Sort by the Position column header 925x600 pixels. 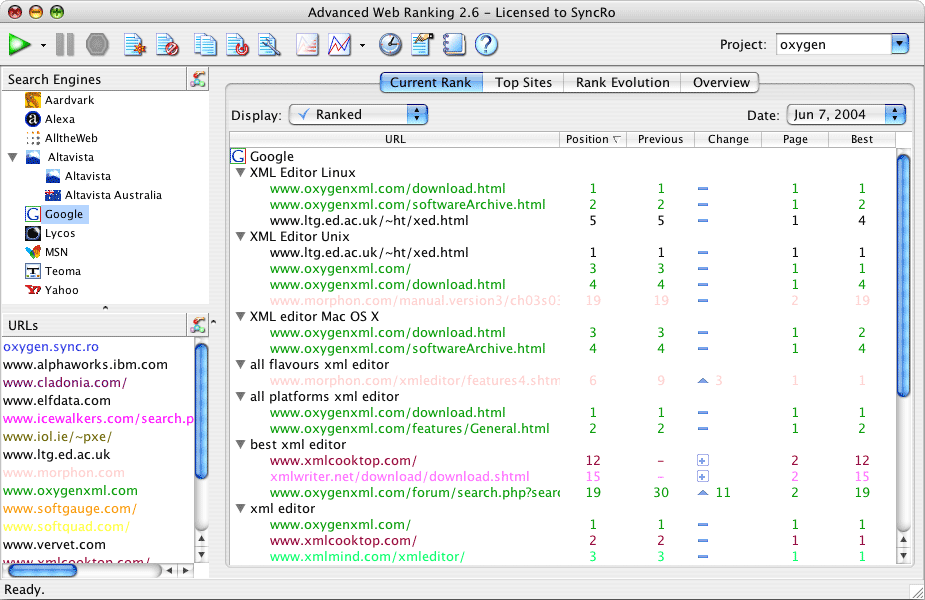(592, 139)
